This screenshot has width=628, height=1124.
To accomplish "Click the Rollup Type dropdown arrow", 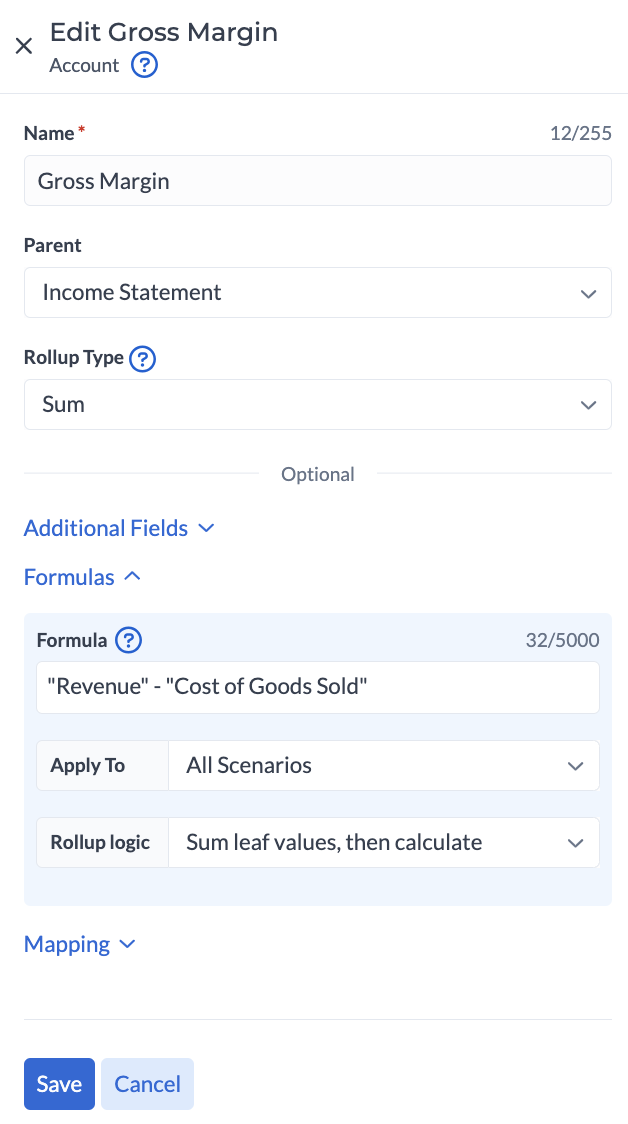I will point(587,405).
